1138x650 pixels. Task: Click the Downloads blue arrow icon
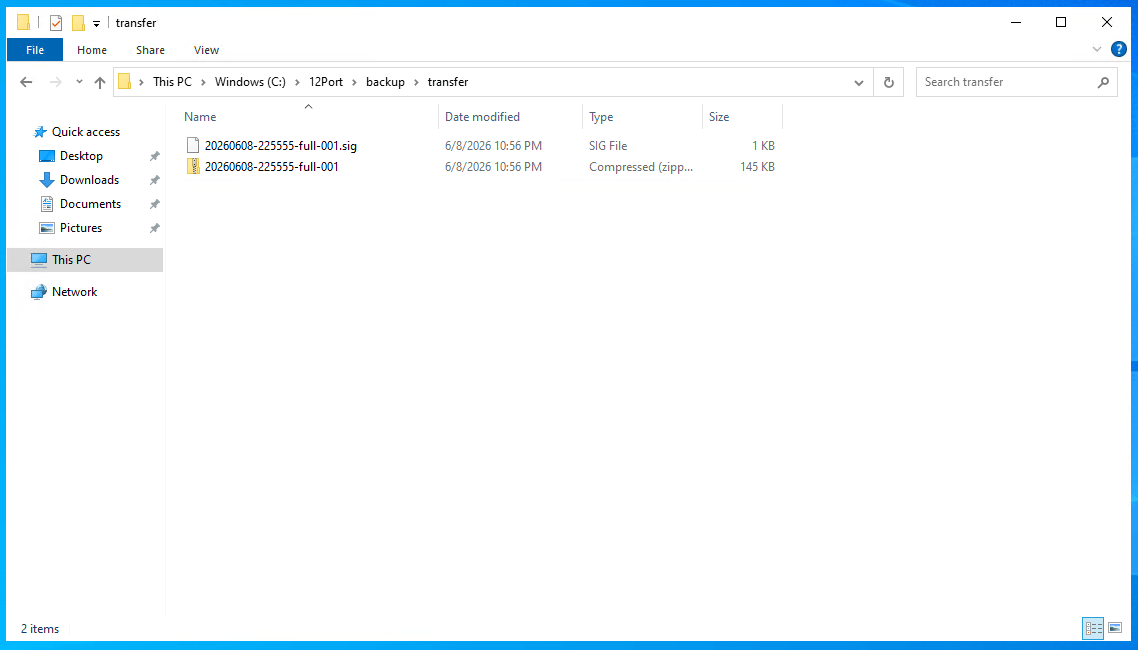point(47,180)
